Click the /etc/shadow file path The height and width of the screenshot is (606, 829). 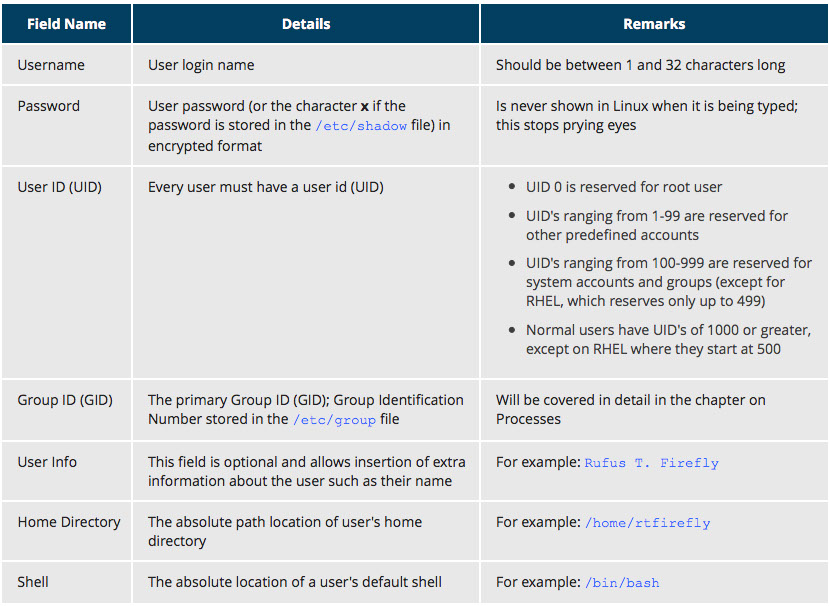pos(362,127)
